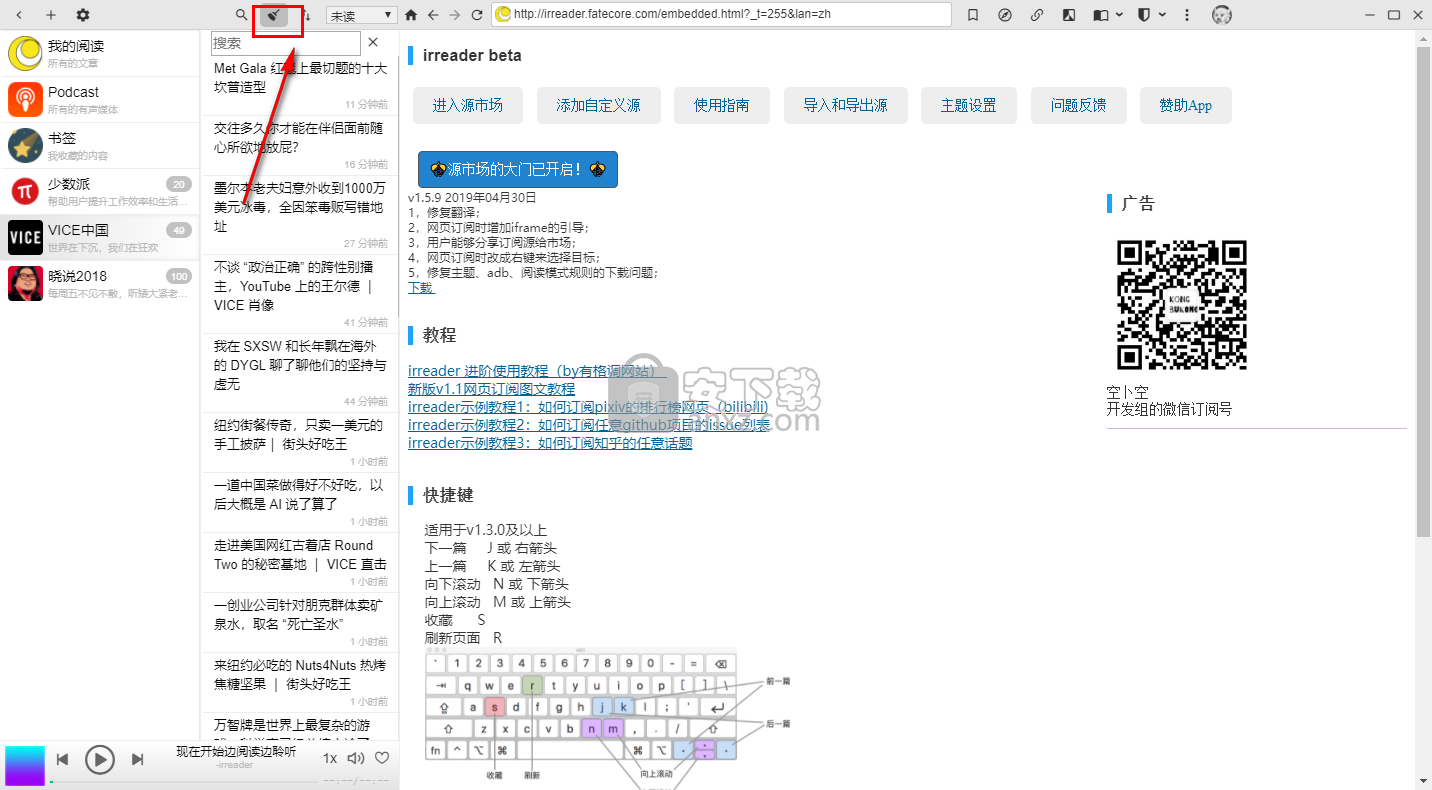Open 走进美国网红古着店 Round Two article
The image size is (1432, 790).
coord(300,561)
